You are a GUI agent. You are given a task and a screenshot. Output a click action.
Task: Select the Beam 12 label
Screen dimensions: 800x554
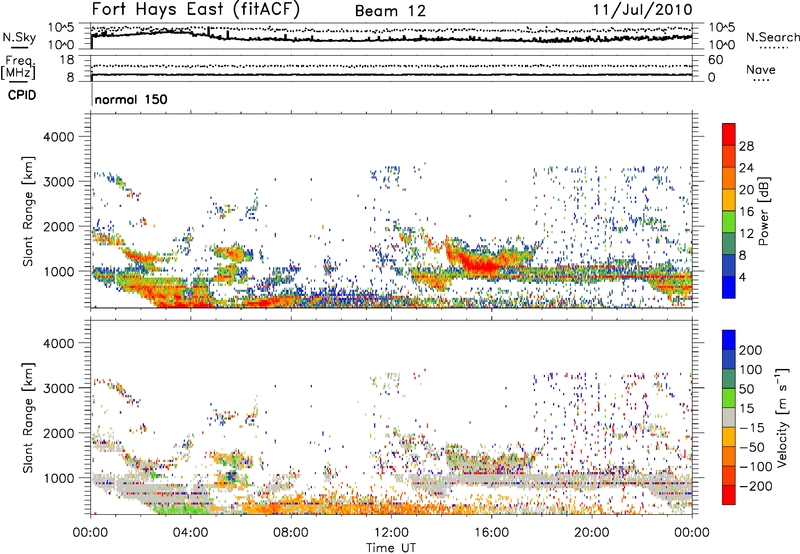pyautogui.click(x=390, y=11)
